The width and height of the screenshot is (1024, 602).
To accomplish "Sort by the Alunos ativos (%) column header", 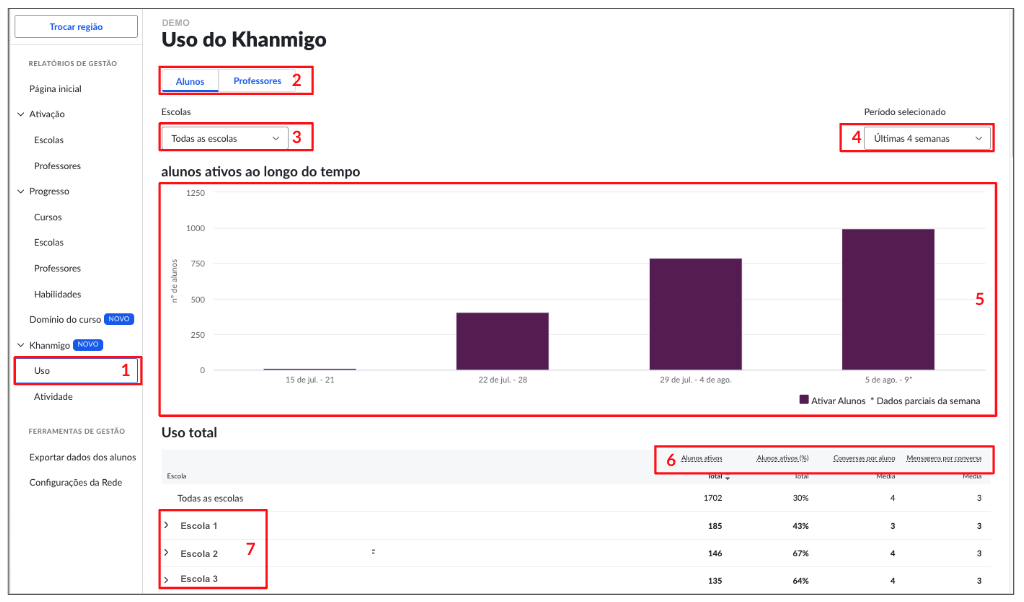I will [x=782, y=458].
